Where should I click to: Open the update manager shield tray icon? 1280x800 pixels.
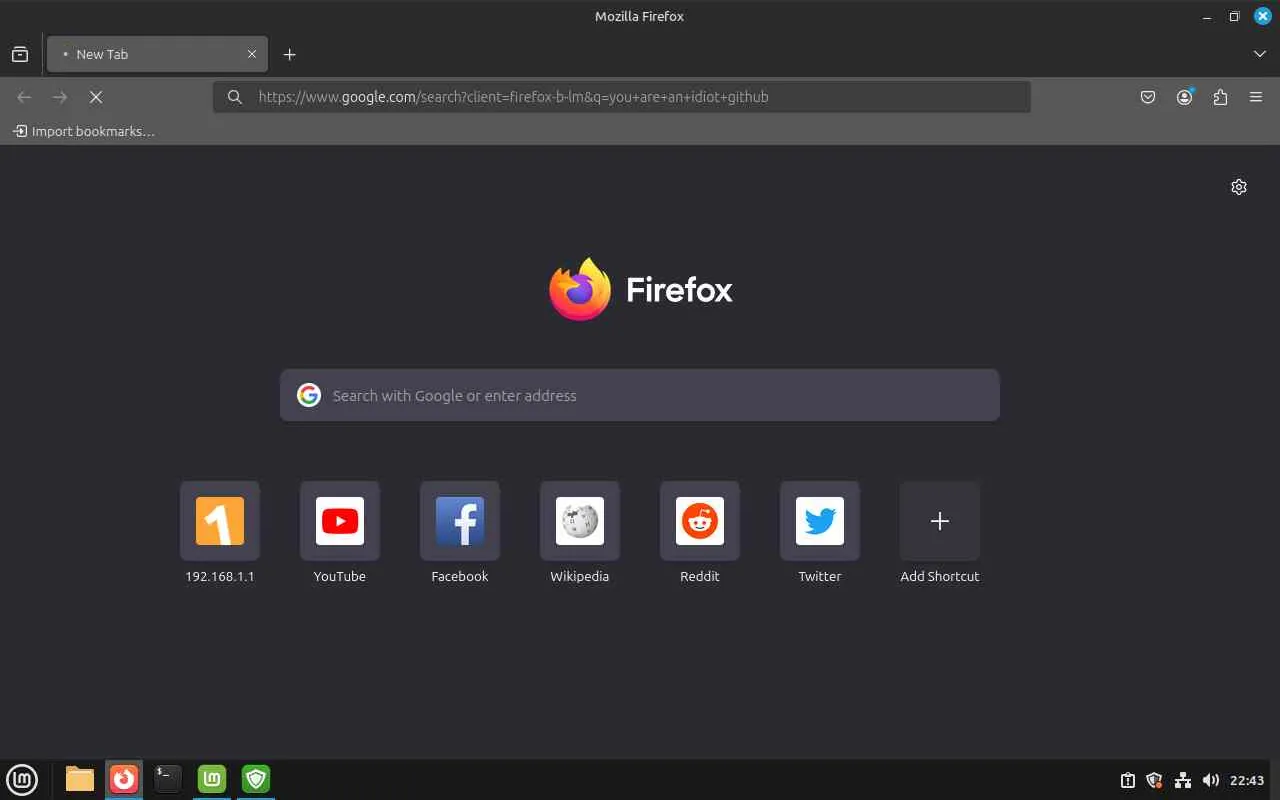coord(1154,780)
